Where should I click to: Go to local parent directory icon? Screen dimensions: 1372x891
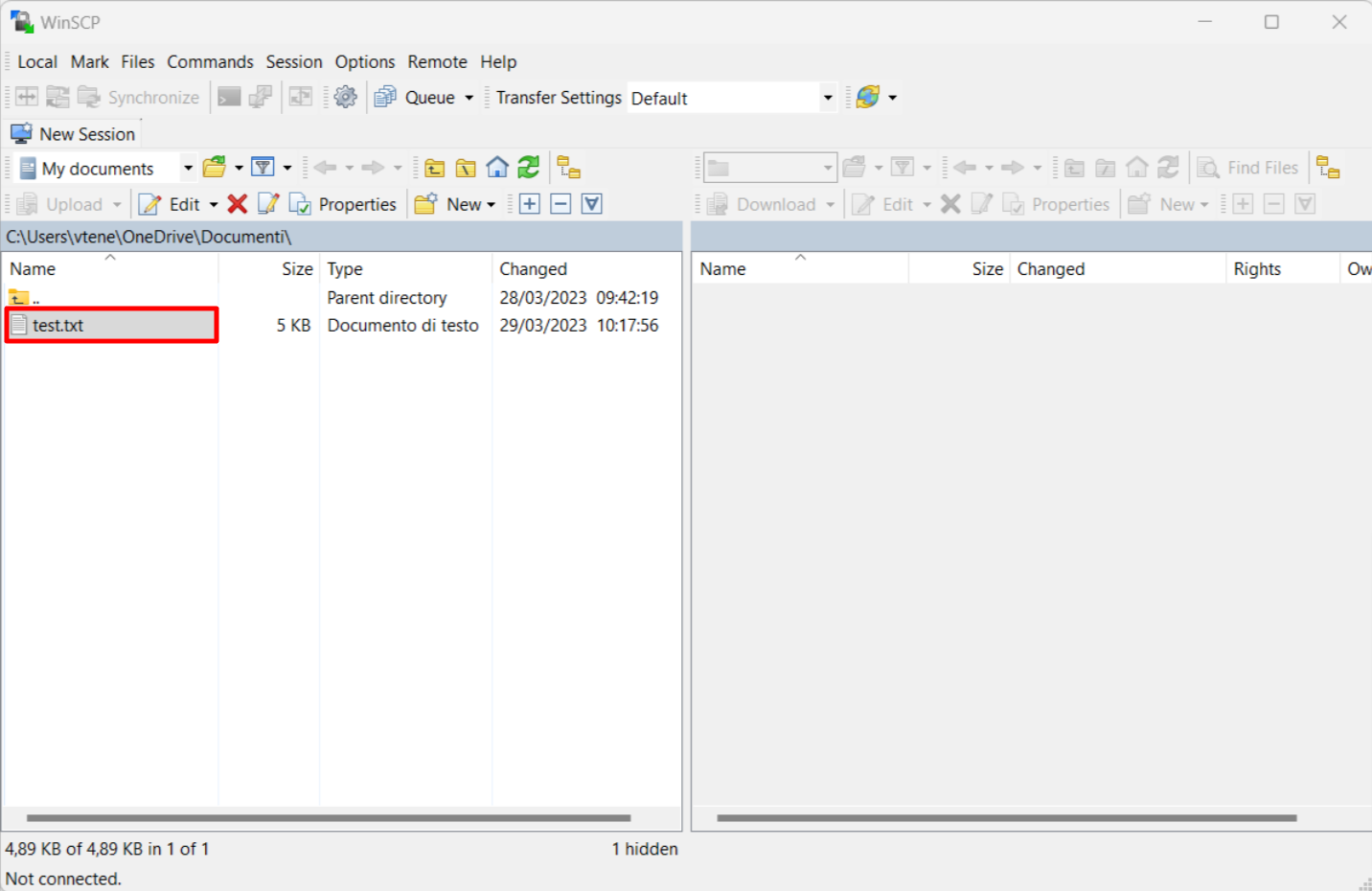tap(435, 168)
